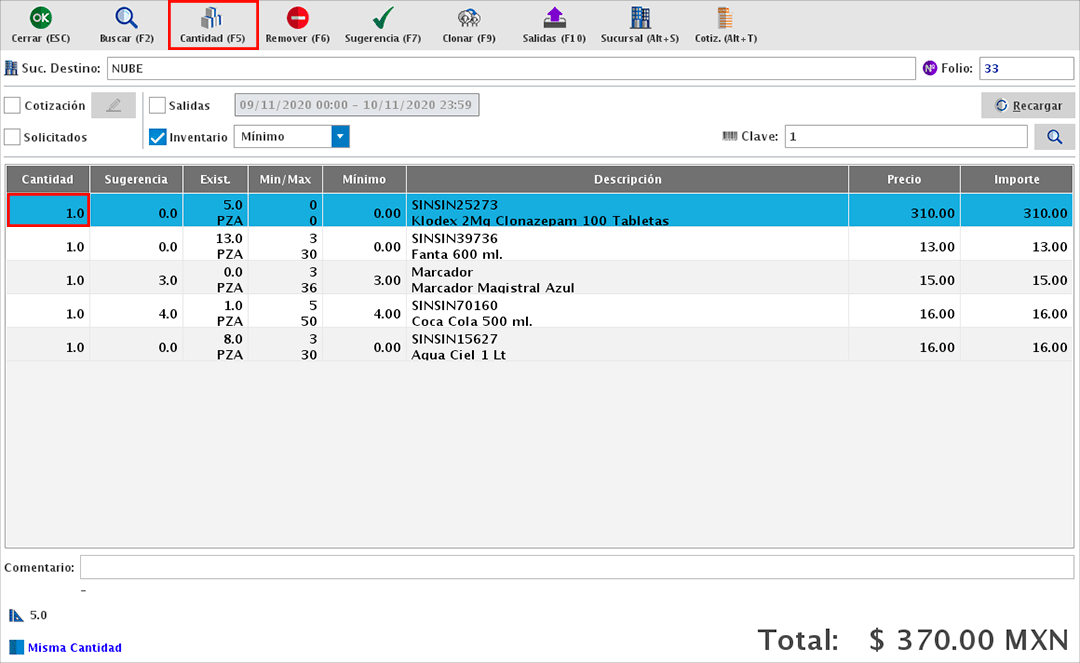The image size is (1080, 663).
Task: Click into the Comentario text field
Action: coord(576,567)
